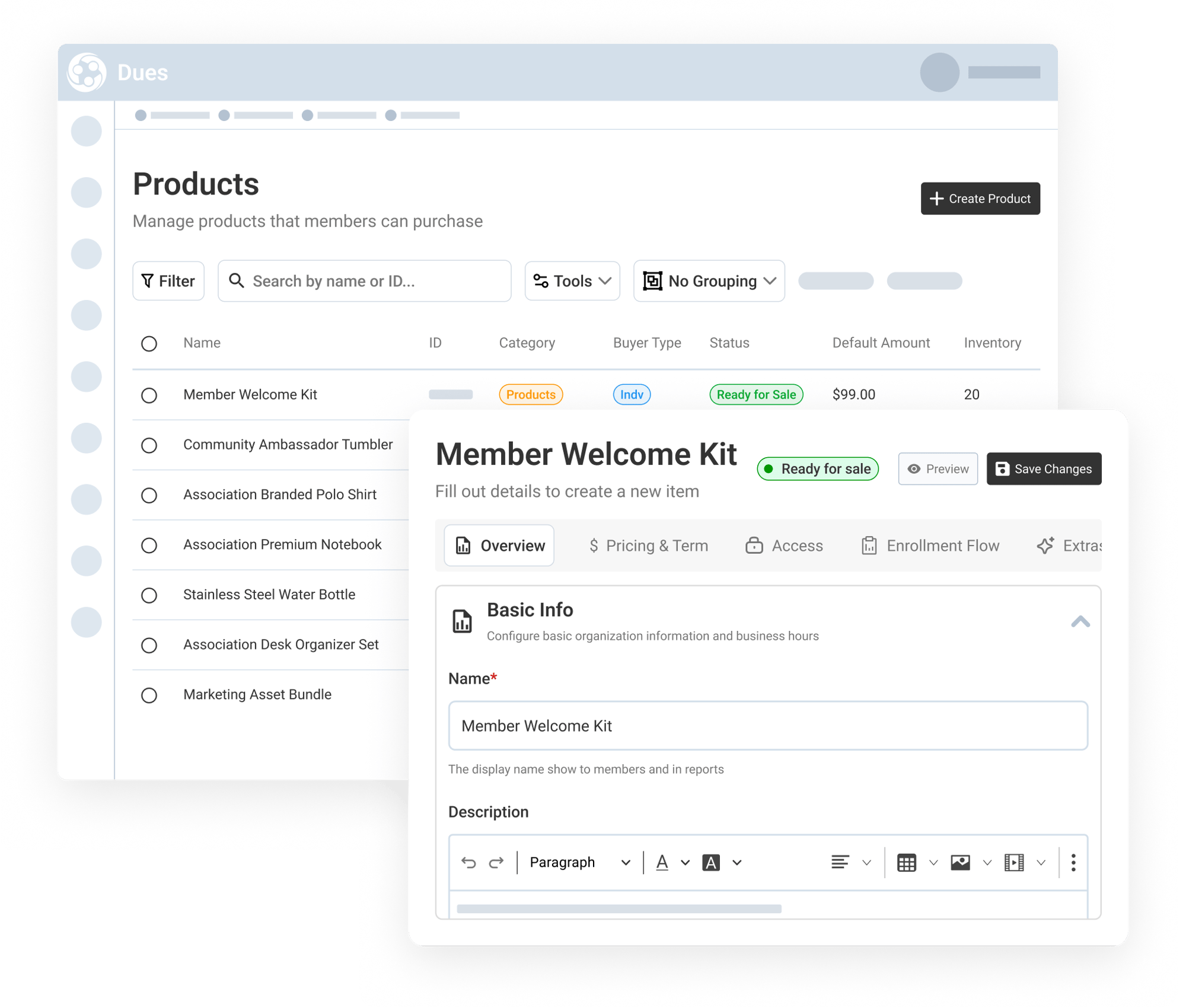Viewport: 1186px width, 1008px height.
Task: Click the plus icon in Create Product
Action: pos(936,199)
